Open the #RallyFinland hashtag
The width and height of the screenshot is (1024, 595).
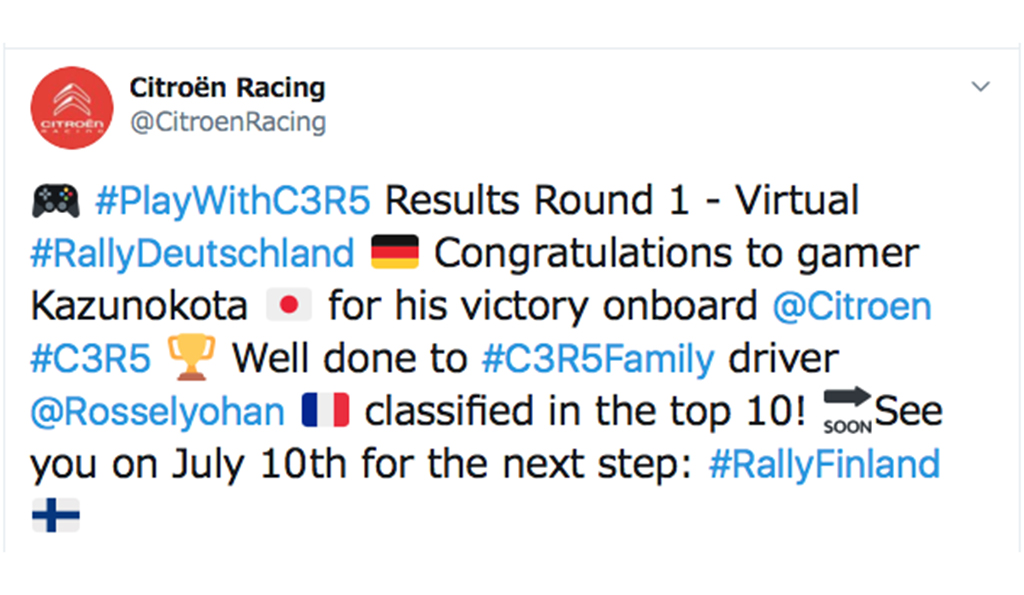click(x=824, y=465)
